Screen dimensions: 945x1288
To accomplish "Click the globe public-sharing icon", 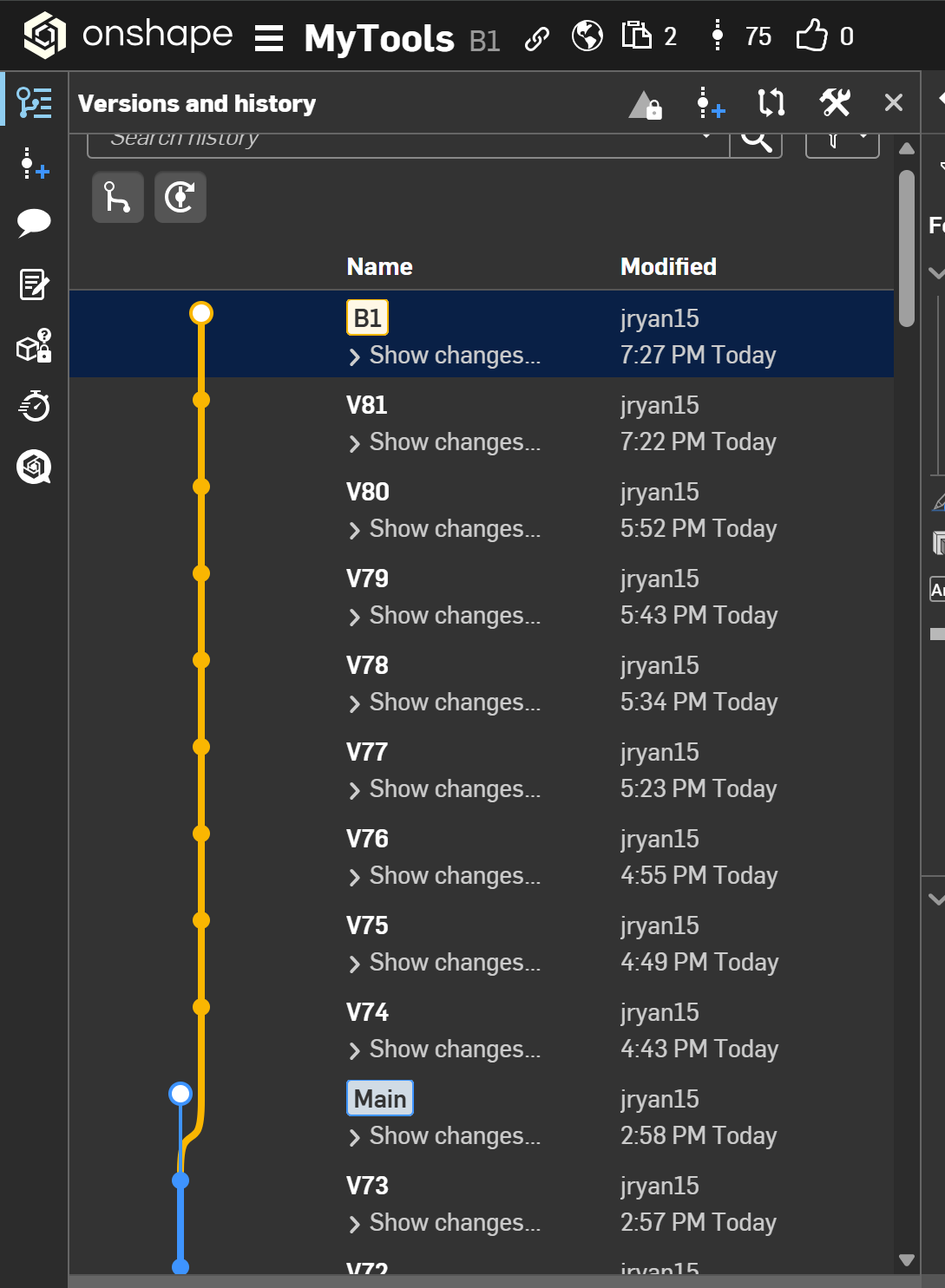I will 587,36.
